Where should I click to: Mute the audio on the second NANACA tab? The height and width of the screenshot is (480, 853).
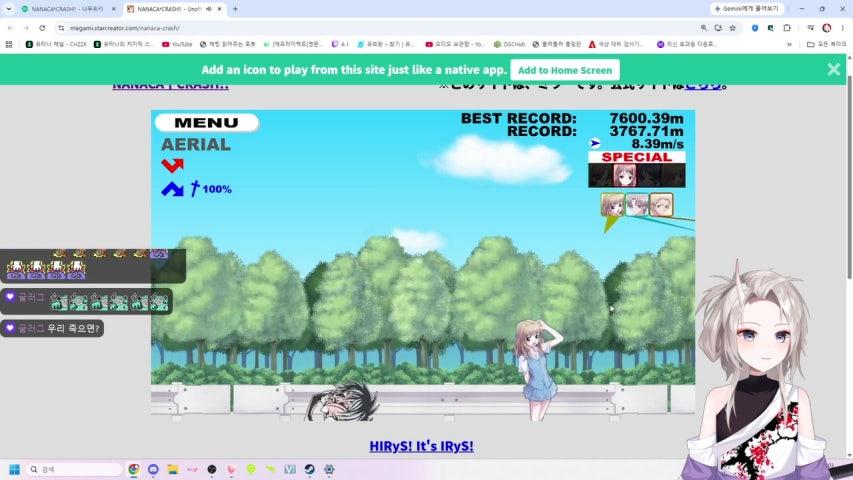pyautogui.click(x=209, y=9)
